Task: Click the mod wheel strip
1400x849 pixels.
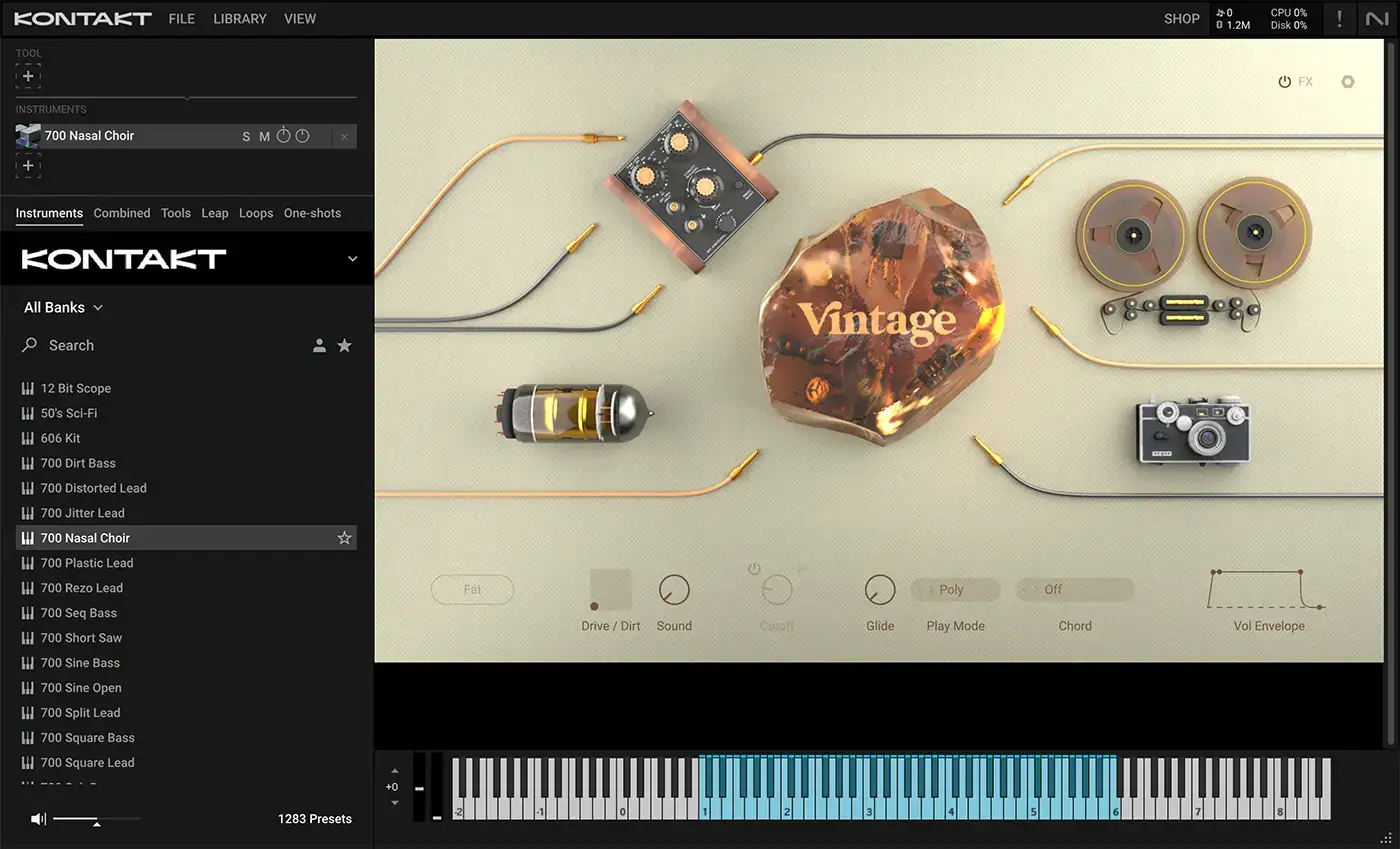Action: click(x=437, y=787)
